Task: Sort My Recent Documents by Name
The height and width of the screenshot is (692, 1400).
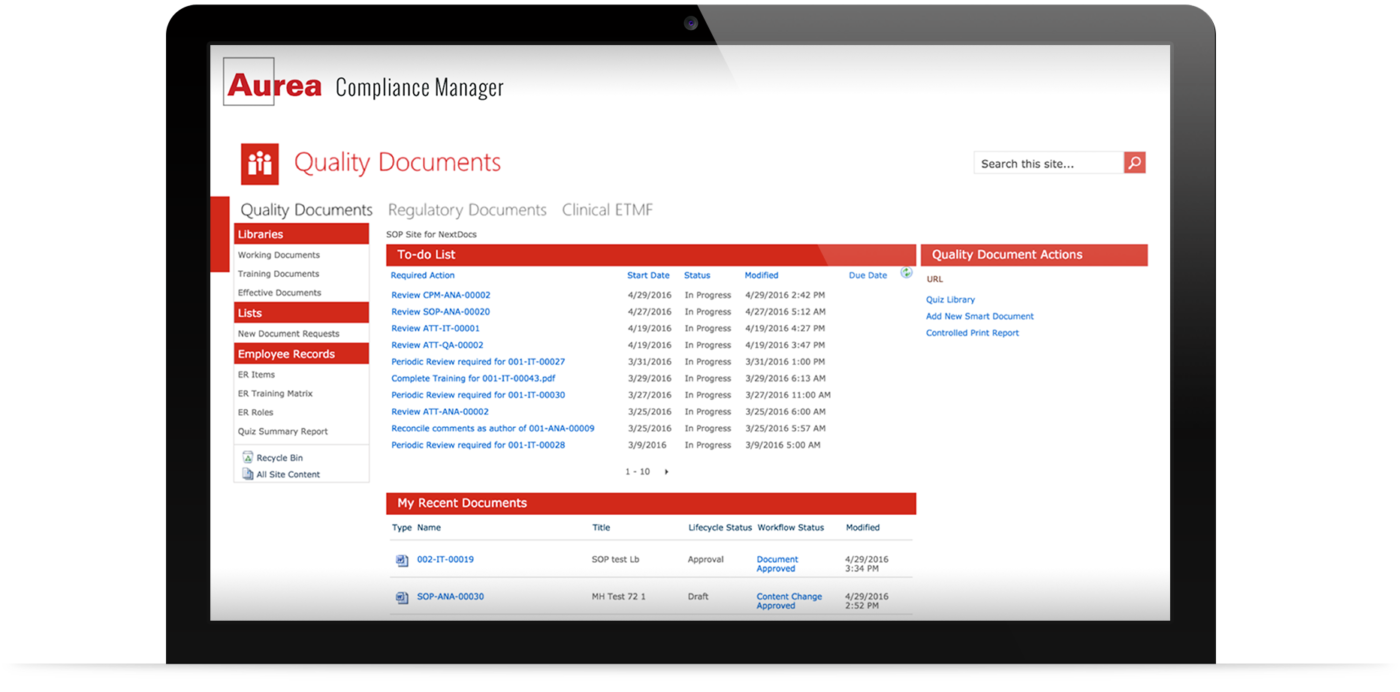Action: (x=429, y=527)
